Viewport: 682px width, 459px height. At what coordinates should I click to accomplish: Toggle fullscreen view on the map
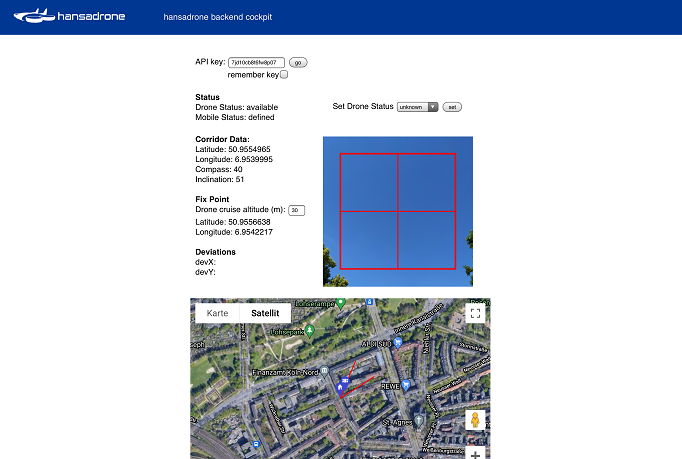tap(476, 314)
